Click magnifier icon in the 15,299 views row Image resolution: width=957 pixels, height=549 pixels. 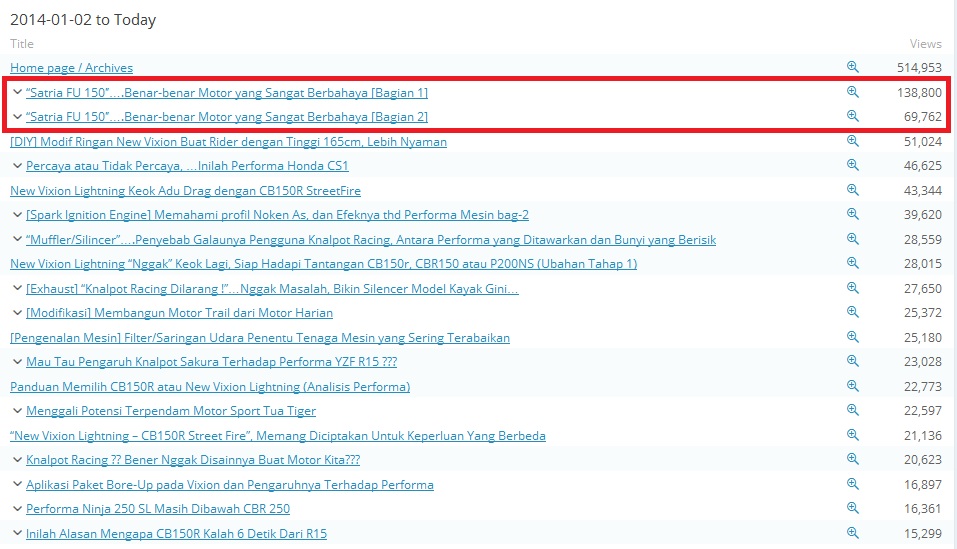(x=853, y=534)
